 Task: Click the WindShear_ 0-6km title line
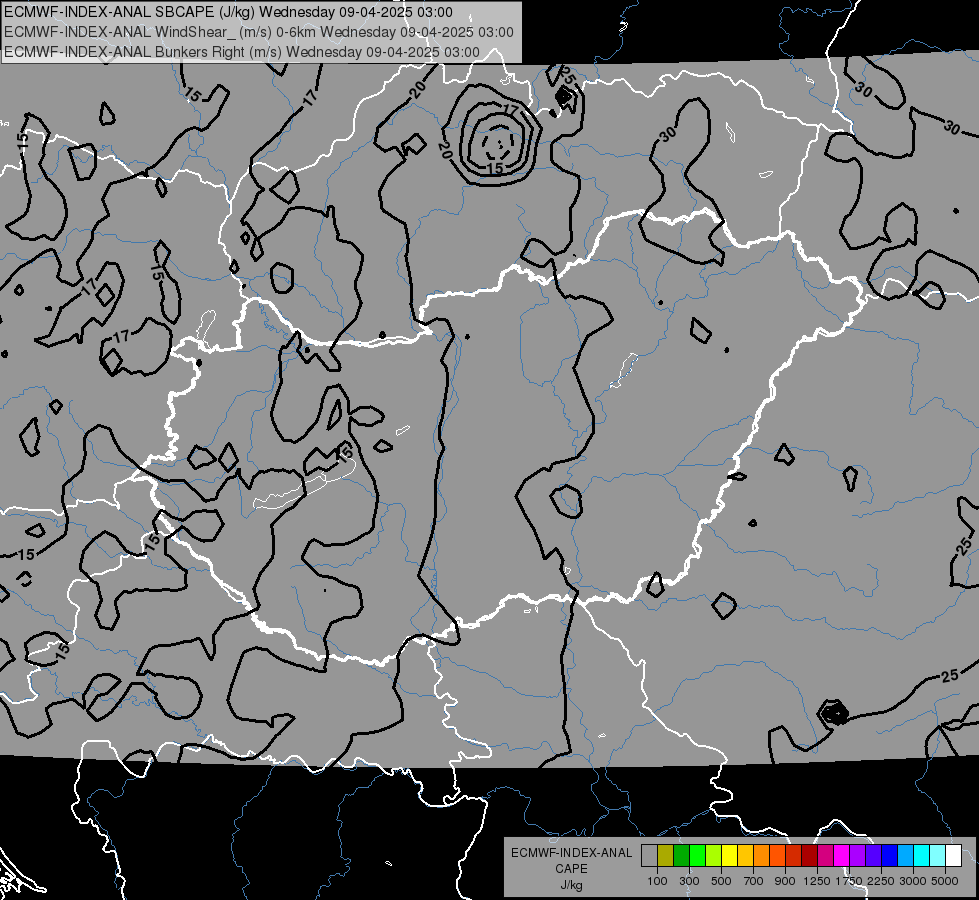[x=258, y=32]
